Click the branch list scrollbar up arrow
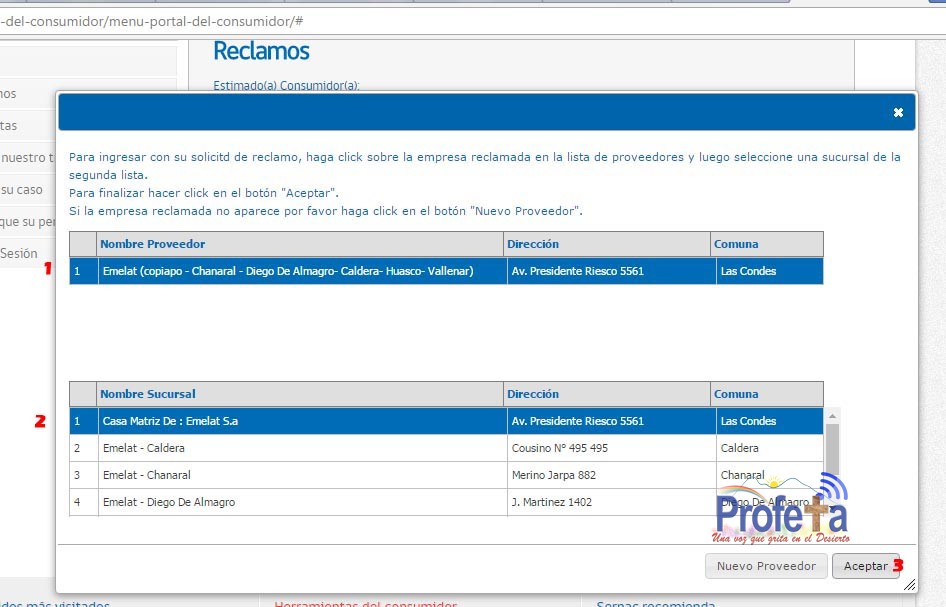 click(x=833, y=416)
